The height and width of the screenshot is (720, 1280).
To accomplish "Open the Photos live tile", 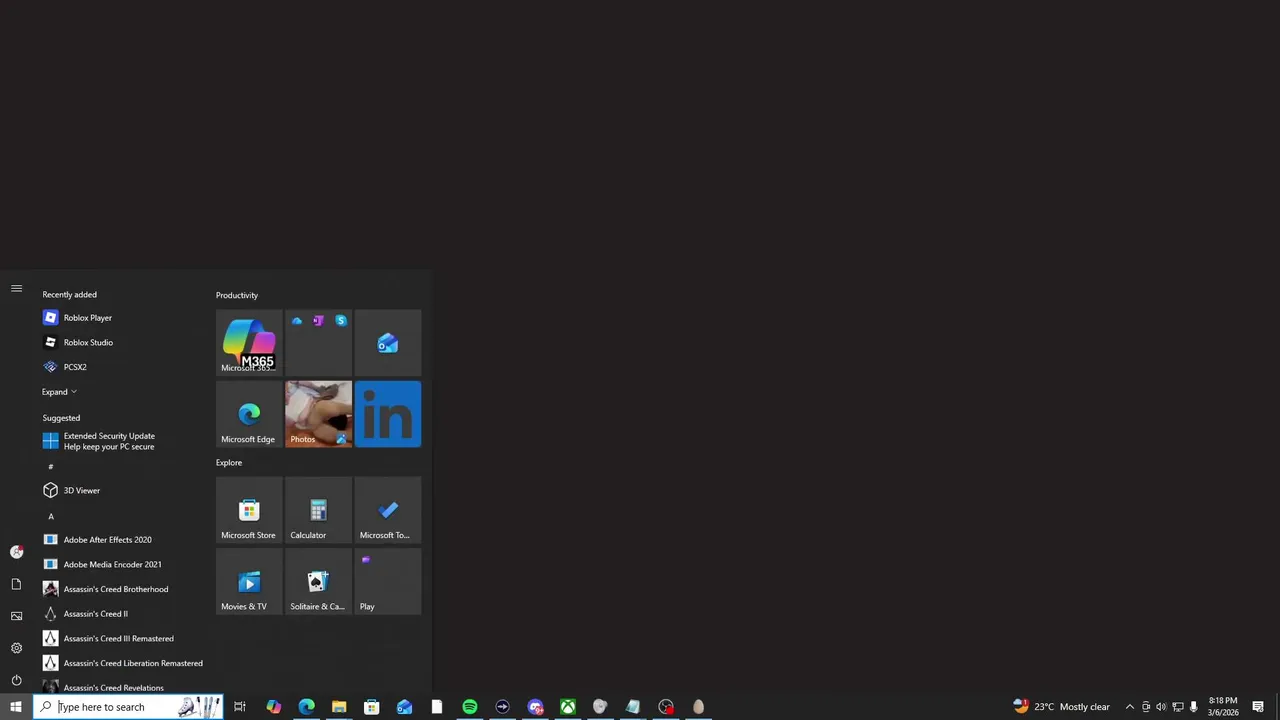I will tap(318, 414).
